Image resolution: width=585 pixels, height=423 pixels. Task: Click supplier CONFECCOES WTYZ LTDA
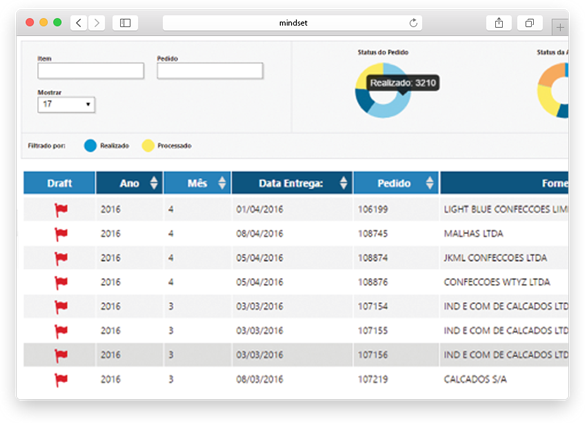(497, 282)
